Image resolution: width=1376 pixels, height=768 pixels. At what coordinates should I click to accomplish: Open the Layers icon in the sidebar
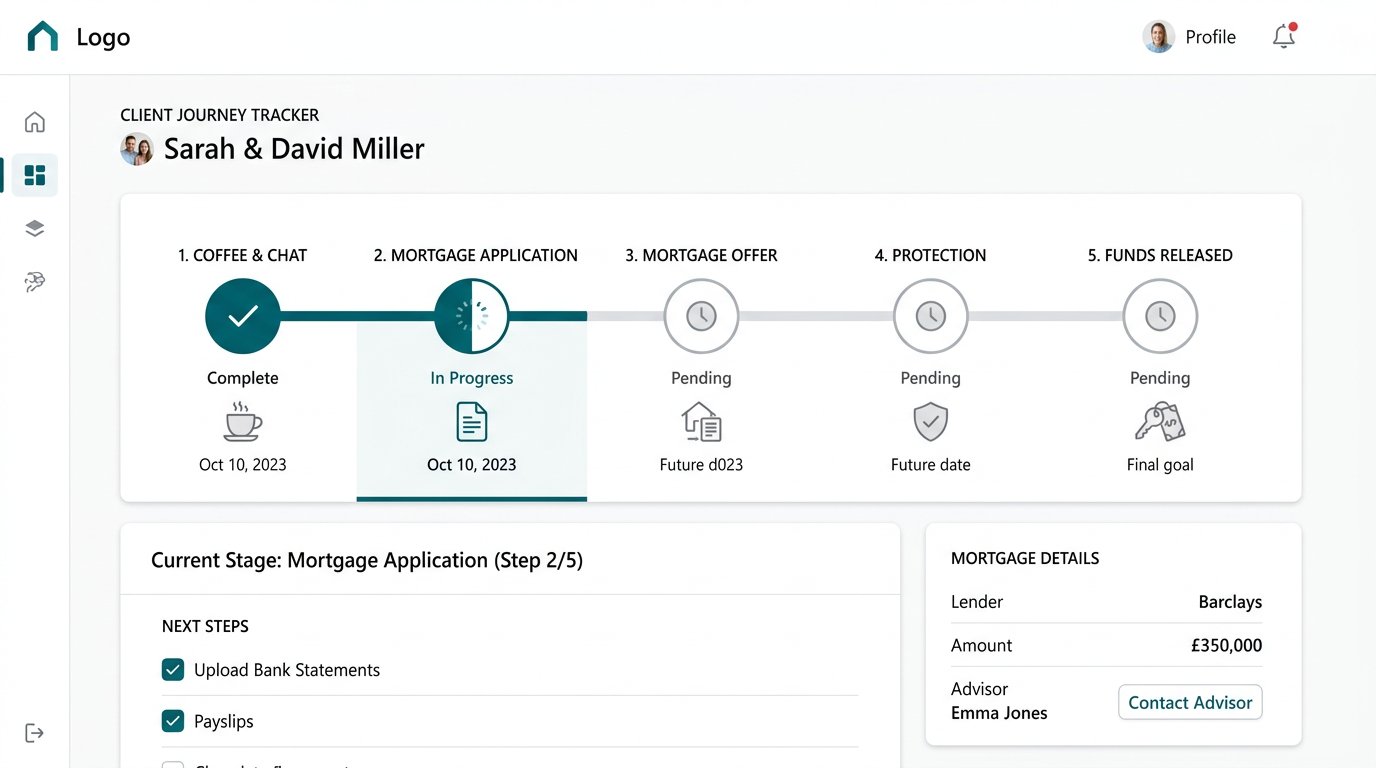(34, 228)
